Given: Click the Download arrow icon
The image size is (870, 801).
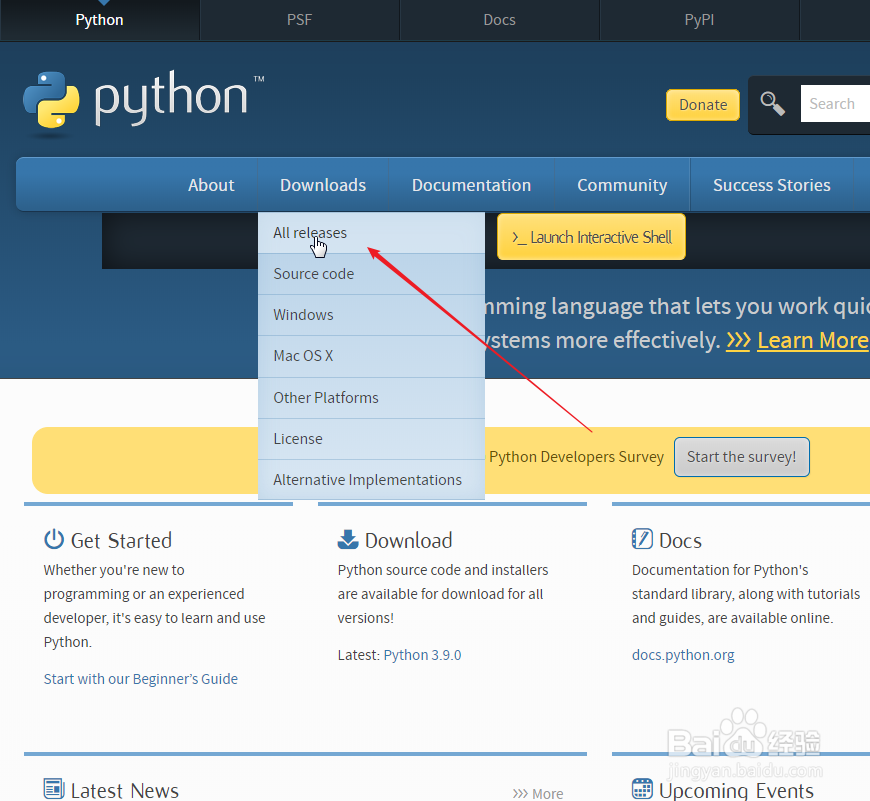Looking at the screenshot, I should [x=348, y=540].
